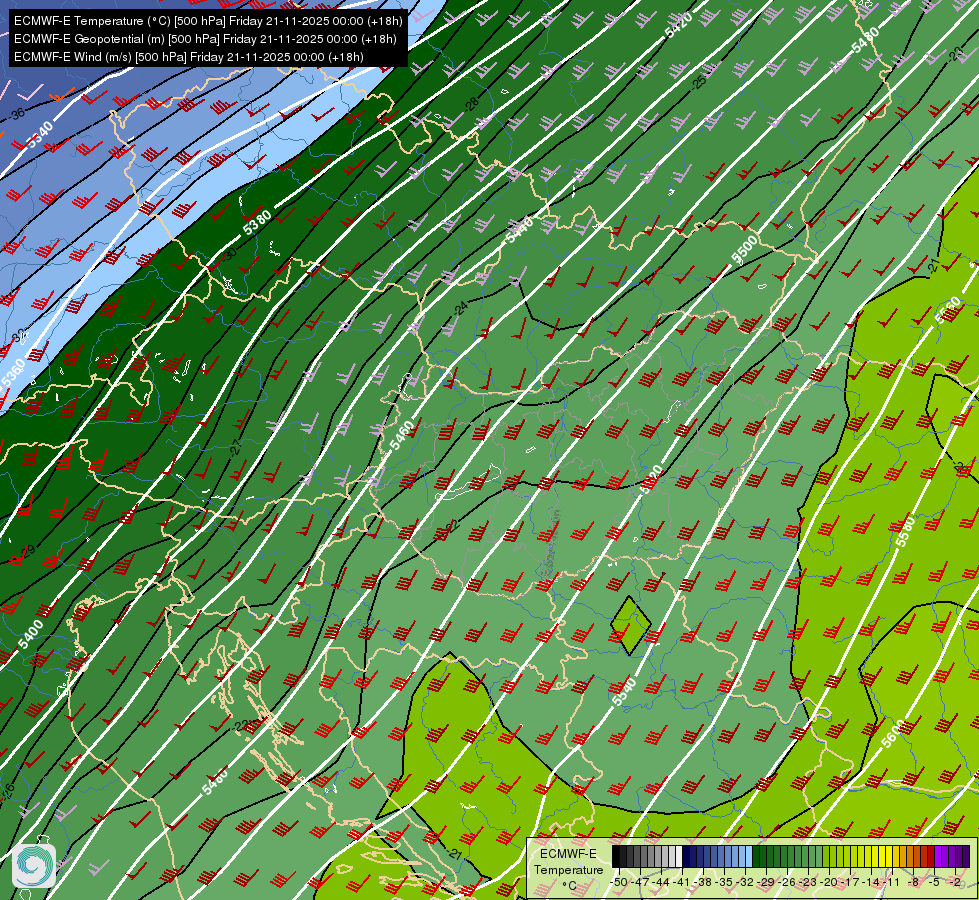Select the ECMWF-E Temperature 500 hPa title line
The height and width of the screenshot is (900, 979).
click(208, 21)
